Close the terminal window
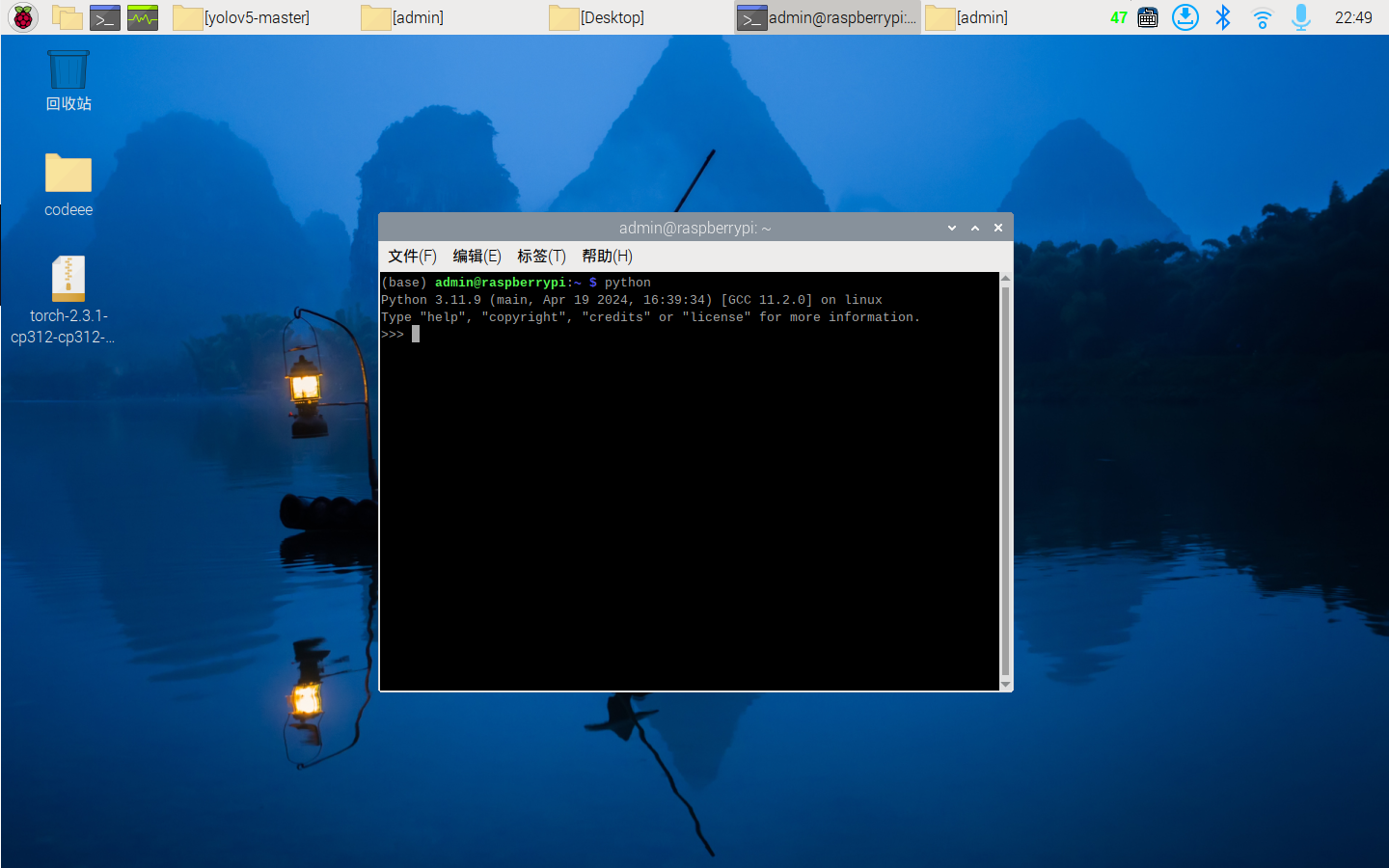Viewport: 1389px width, 868px height. click(998, 229)
